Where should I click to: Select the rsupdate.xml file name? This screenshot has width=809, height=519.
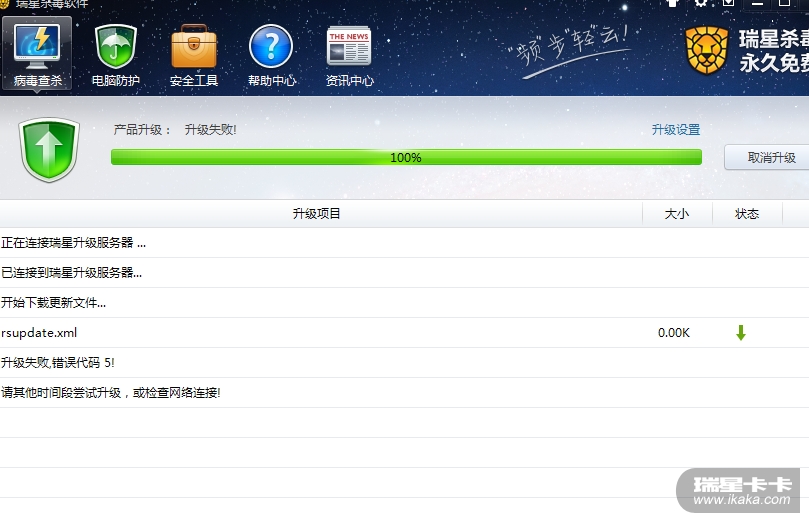[x=39, y=333]
